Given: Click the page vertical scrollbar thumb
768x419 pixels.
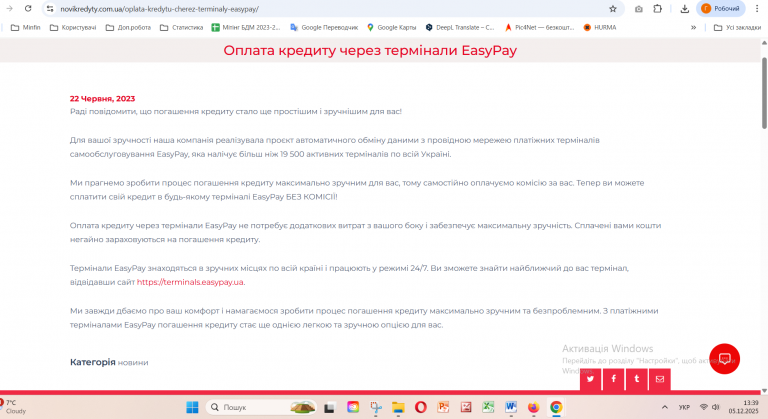Looking at the screenshot, I should click(x=764, y=93).
